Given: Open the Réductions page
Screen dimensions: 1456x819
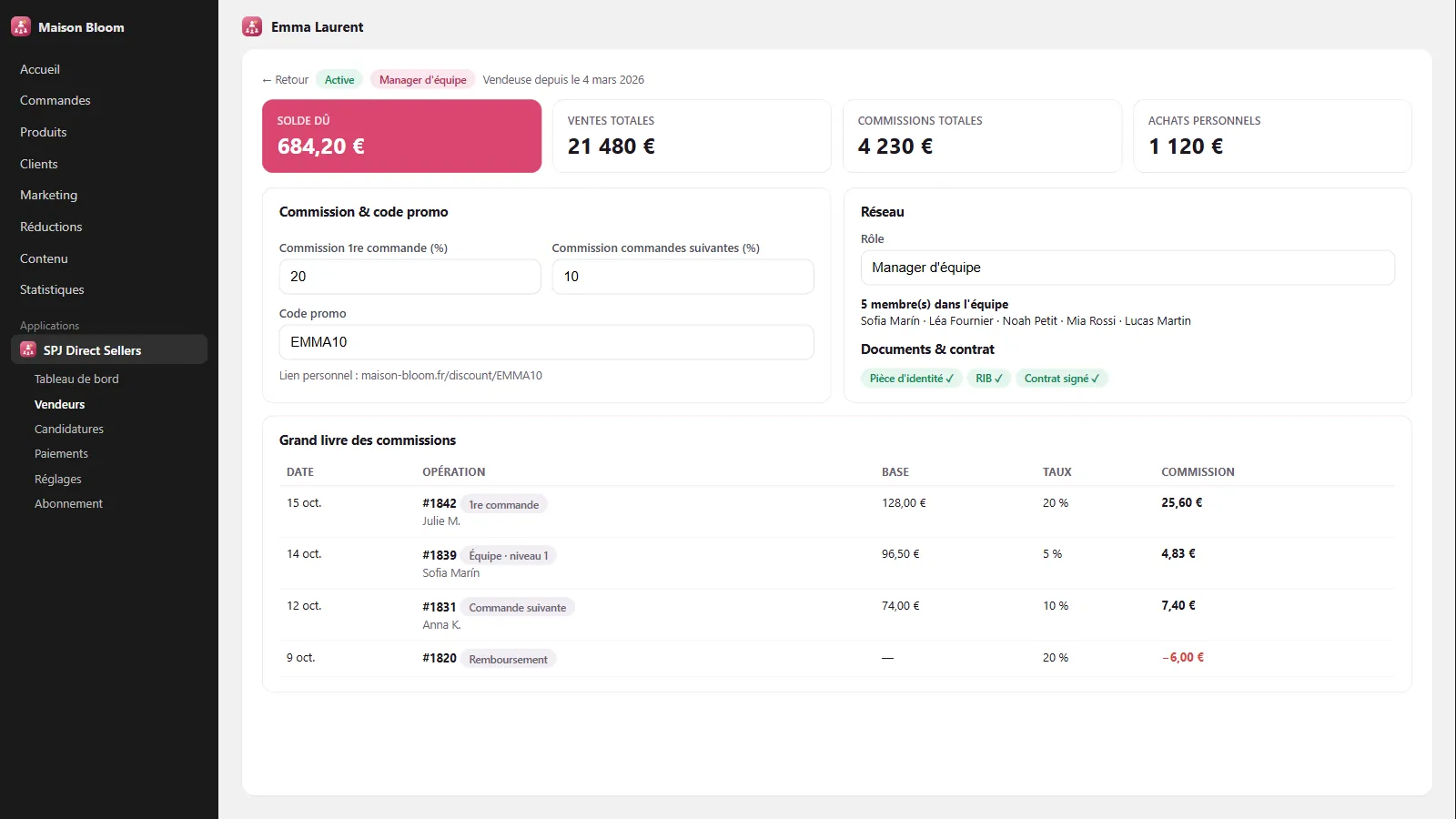Looking at the screenshot, I should [51, 227].
